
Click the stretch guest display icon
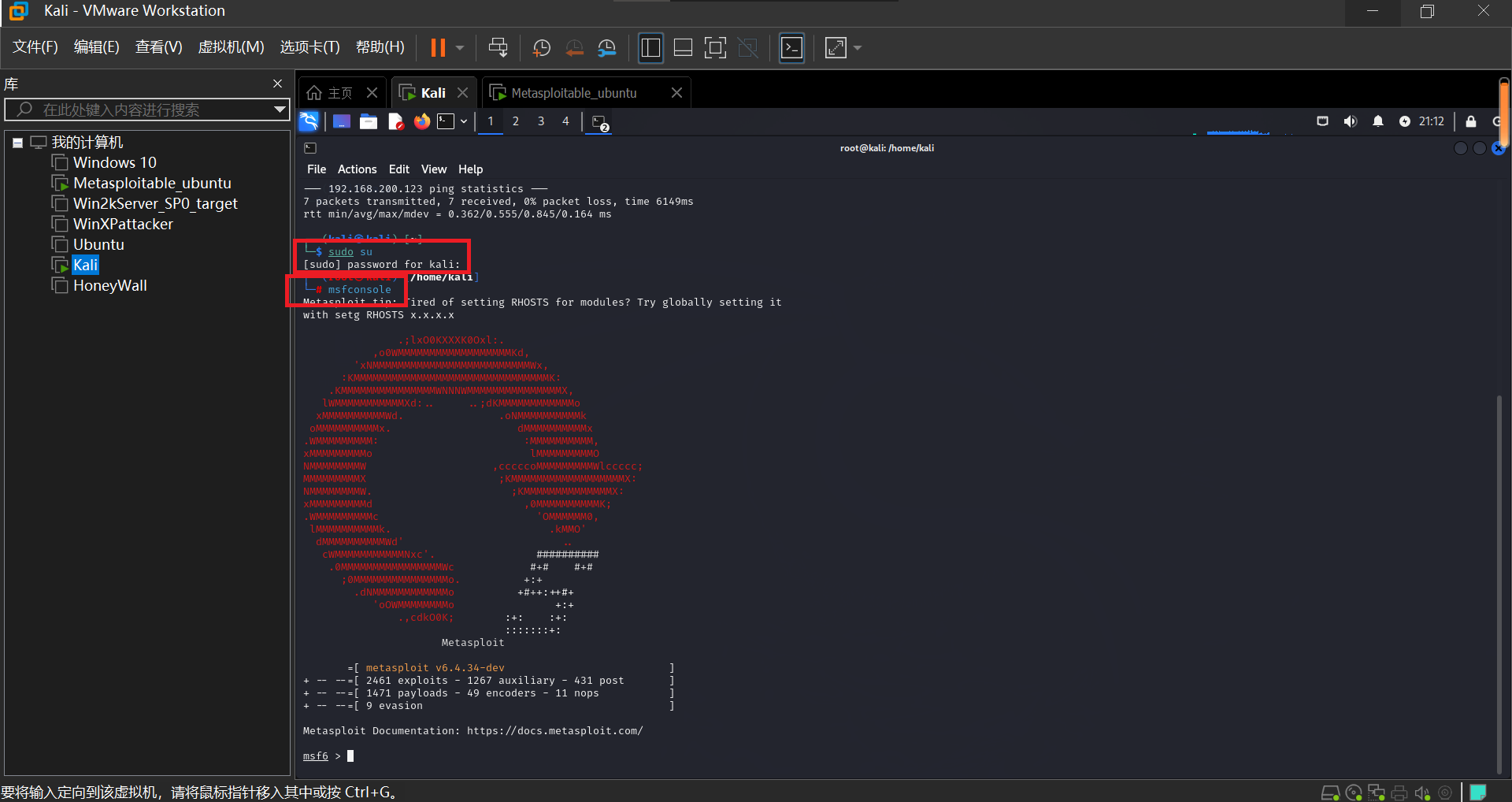836,48
